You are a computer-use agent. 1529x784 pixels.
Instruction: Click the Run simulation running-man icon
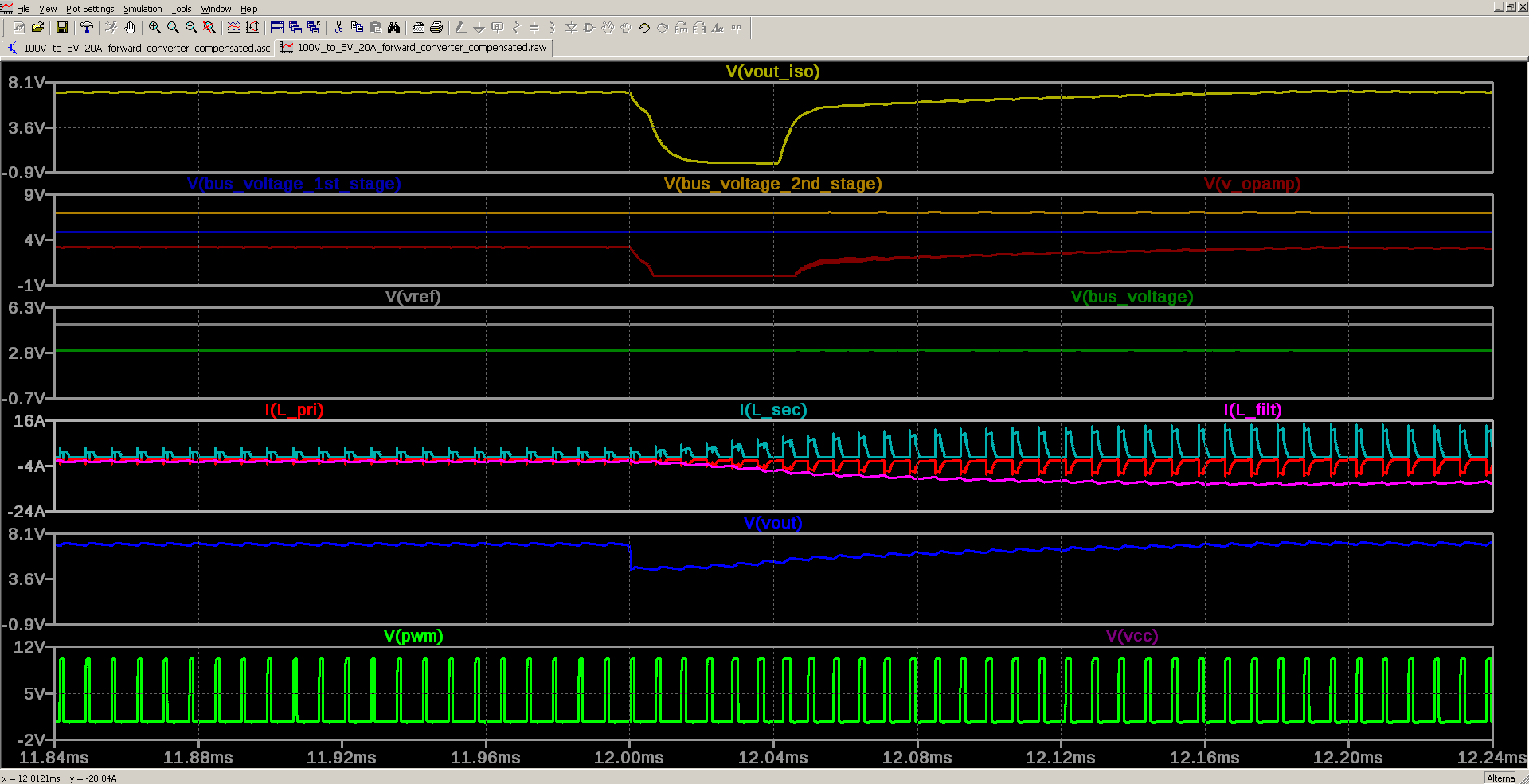tap(111, 28)
